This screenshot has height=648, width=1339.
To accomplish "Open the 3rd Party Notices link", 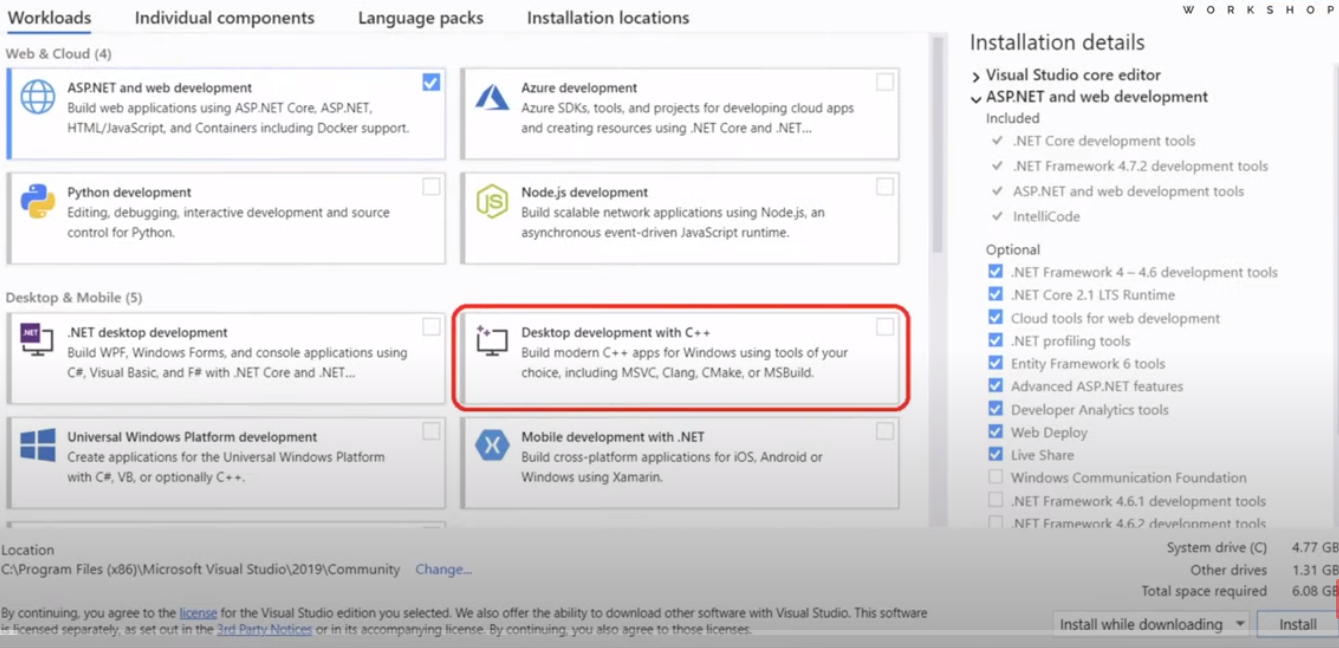I will tap(264, 629).
